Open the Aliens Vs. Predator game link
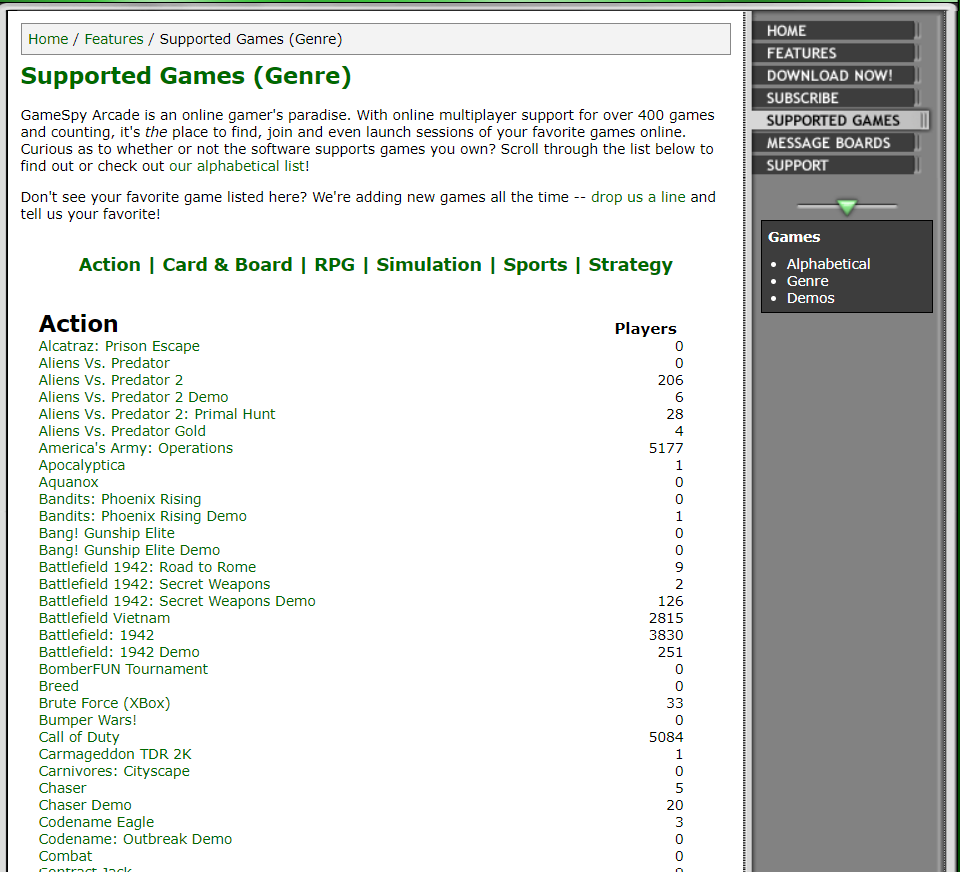 point(104,363)
